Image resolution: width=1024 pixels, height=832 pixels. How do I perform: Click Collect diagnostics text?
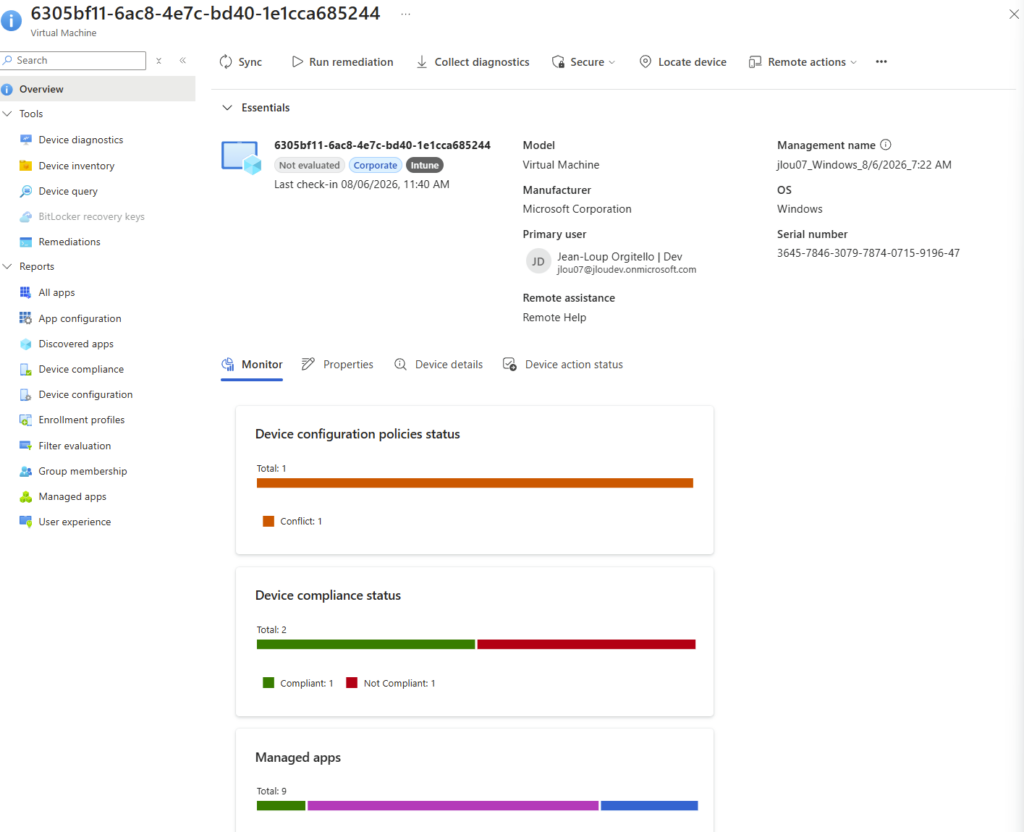[x=482, y=62]
